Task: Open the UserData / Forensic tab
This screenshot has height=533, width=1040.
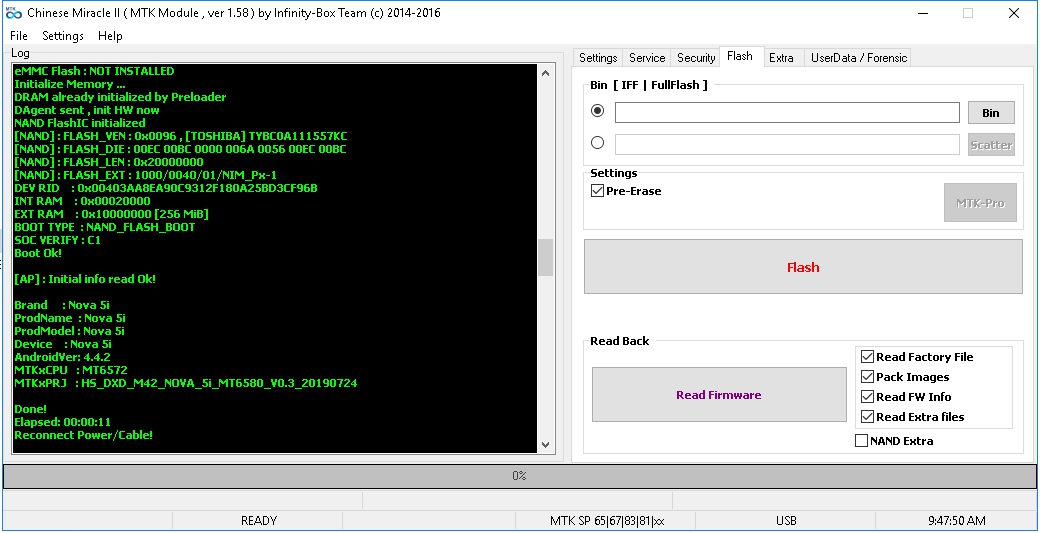Action: pos(859,58)
